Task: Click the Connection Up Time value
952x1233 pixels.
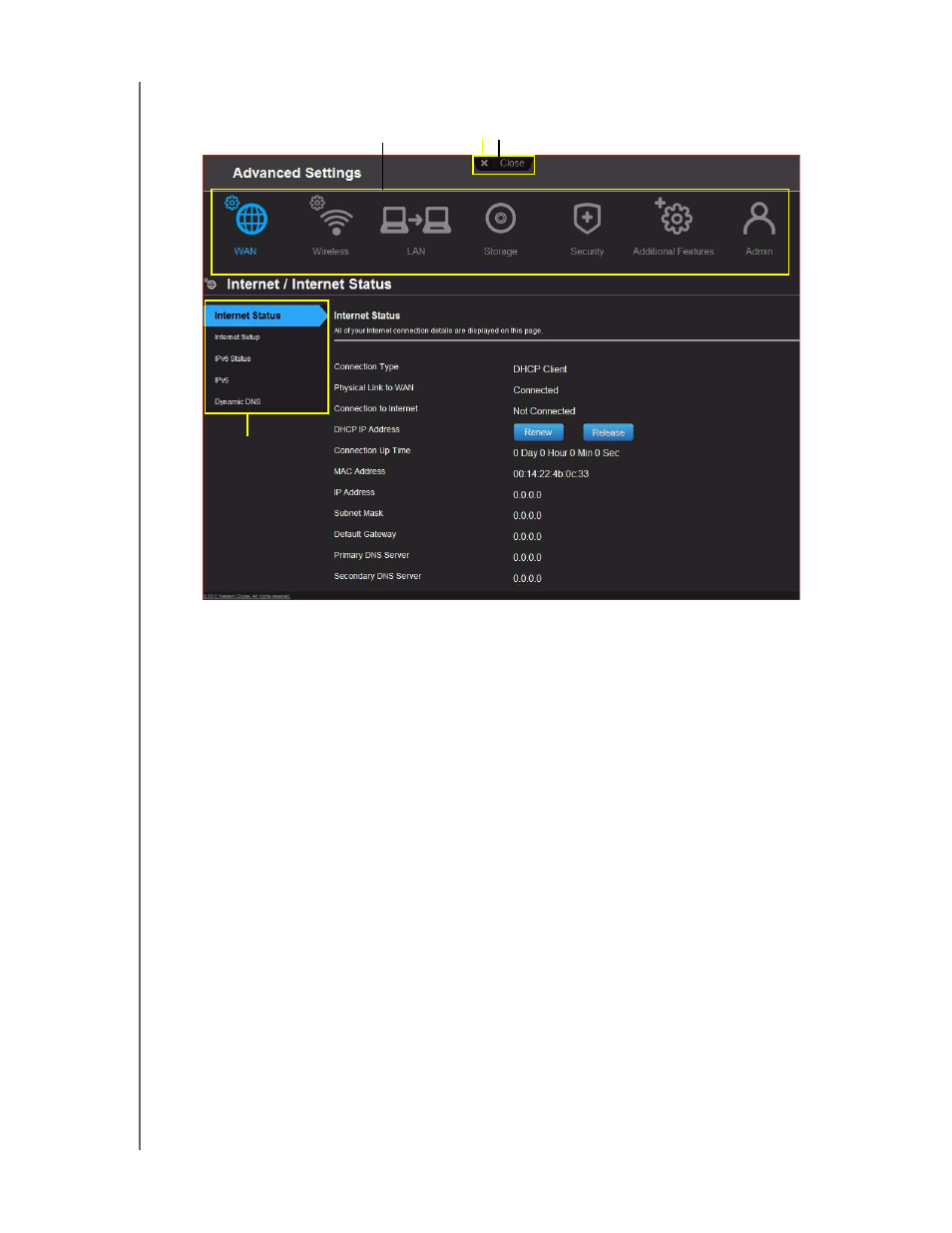Action: coord(566,453)
